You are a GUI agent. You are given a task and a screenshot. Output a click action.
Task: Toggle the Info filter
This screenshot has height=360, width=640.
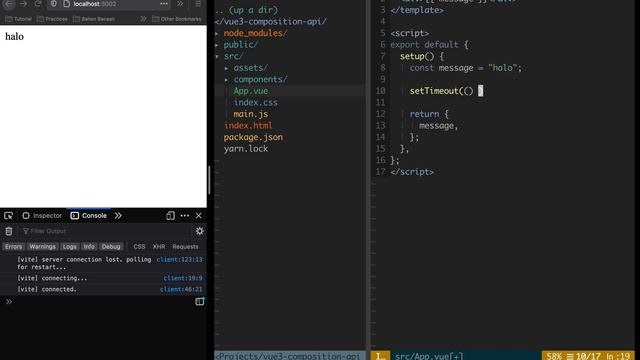point(89,247)
